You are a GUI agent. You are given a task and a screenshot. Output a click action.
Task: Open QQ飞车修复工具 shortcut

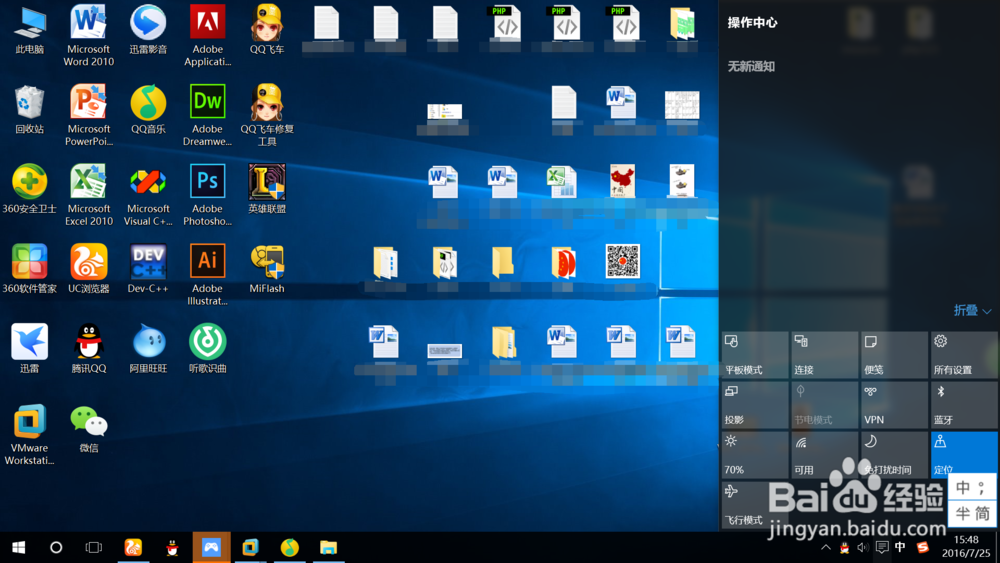(267, 115)
